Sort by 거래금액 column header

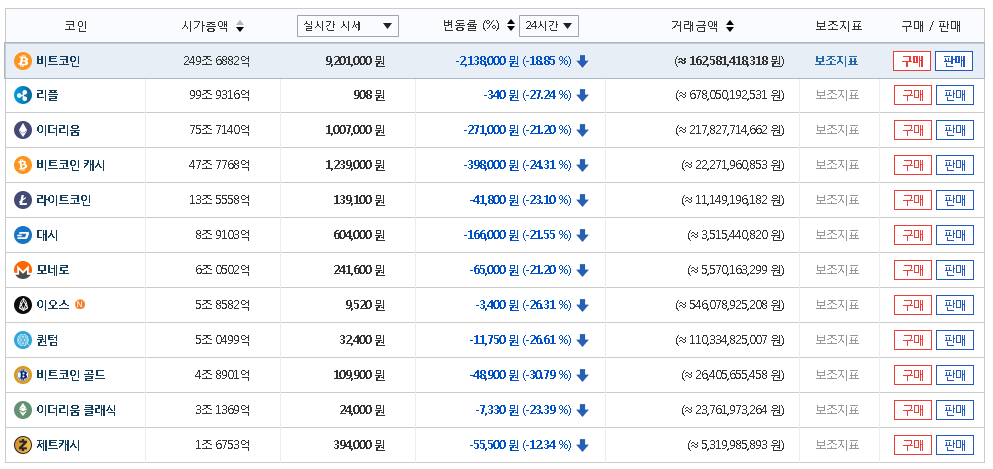click(702, 26)
